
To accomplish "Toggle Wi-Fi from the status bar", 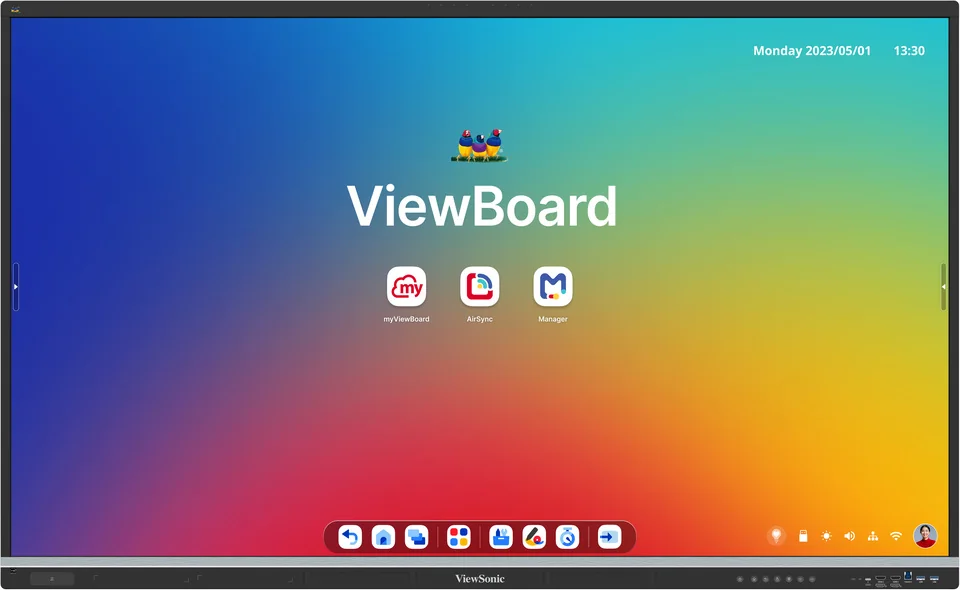I will [x=896, y=536].
